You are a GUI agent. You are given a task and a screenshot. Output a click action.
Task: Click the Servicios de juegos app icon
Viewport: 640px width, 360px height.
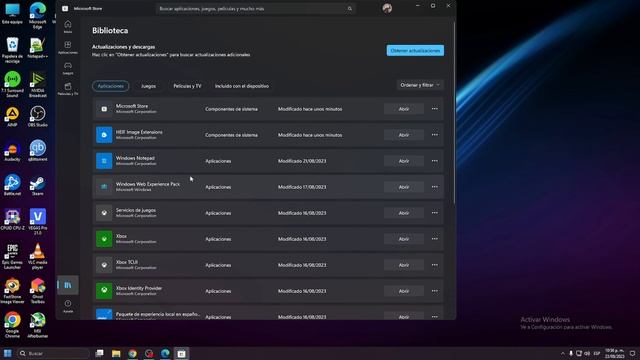click(104, 213)
